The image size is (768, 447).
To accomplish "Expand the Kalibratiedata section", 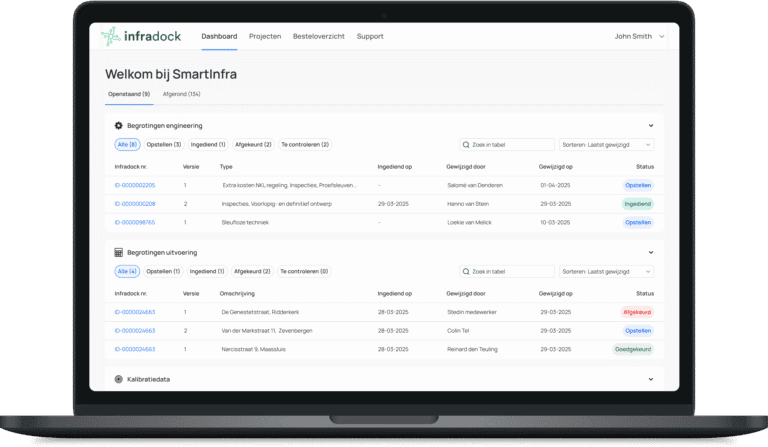I will (x=651, y=379).
